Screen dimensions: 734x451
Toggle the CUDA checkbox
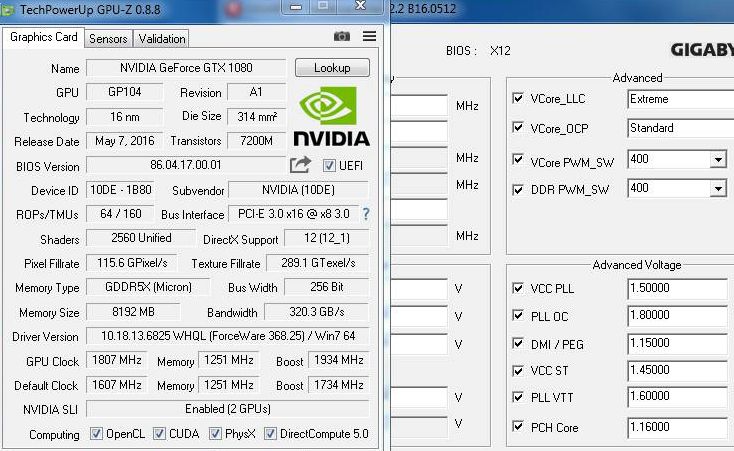tap(159, 434)
